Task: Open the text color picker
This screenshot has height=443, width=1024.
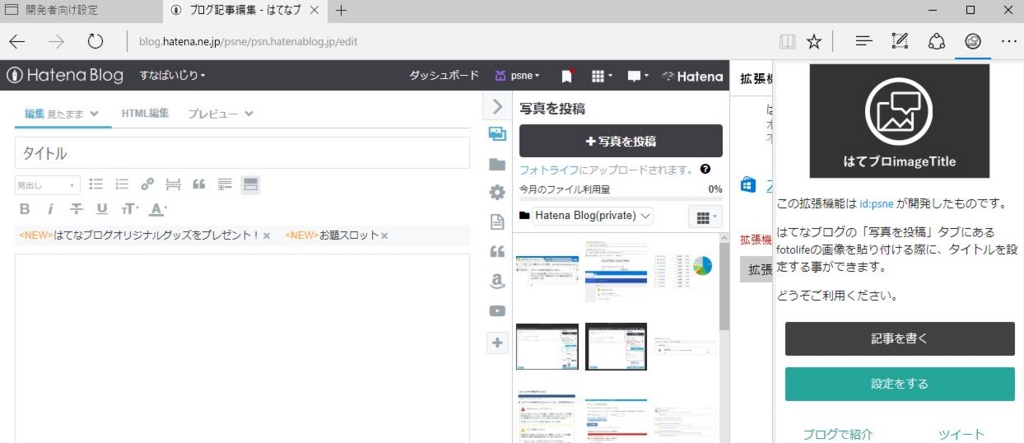Action: coord(158,209)
